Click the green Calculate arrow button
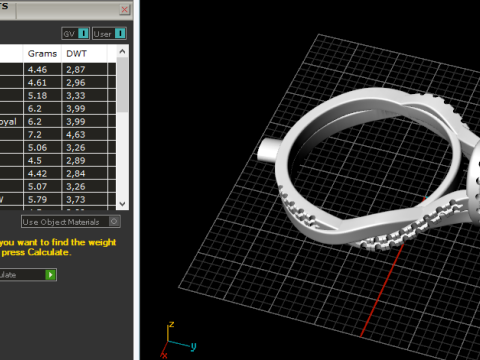The width and height of the screenshot is (480, 360). click(50, 275)
